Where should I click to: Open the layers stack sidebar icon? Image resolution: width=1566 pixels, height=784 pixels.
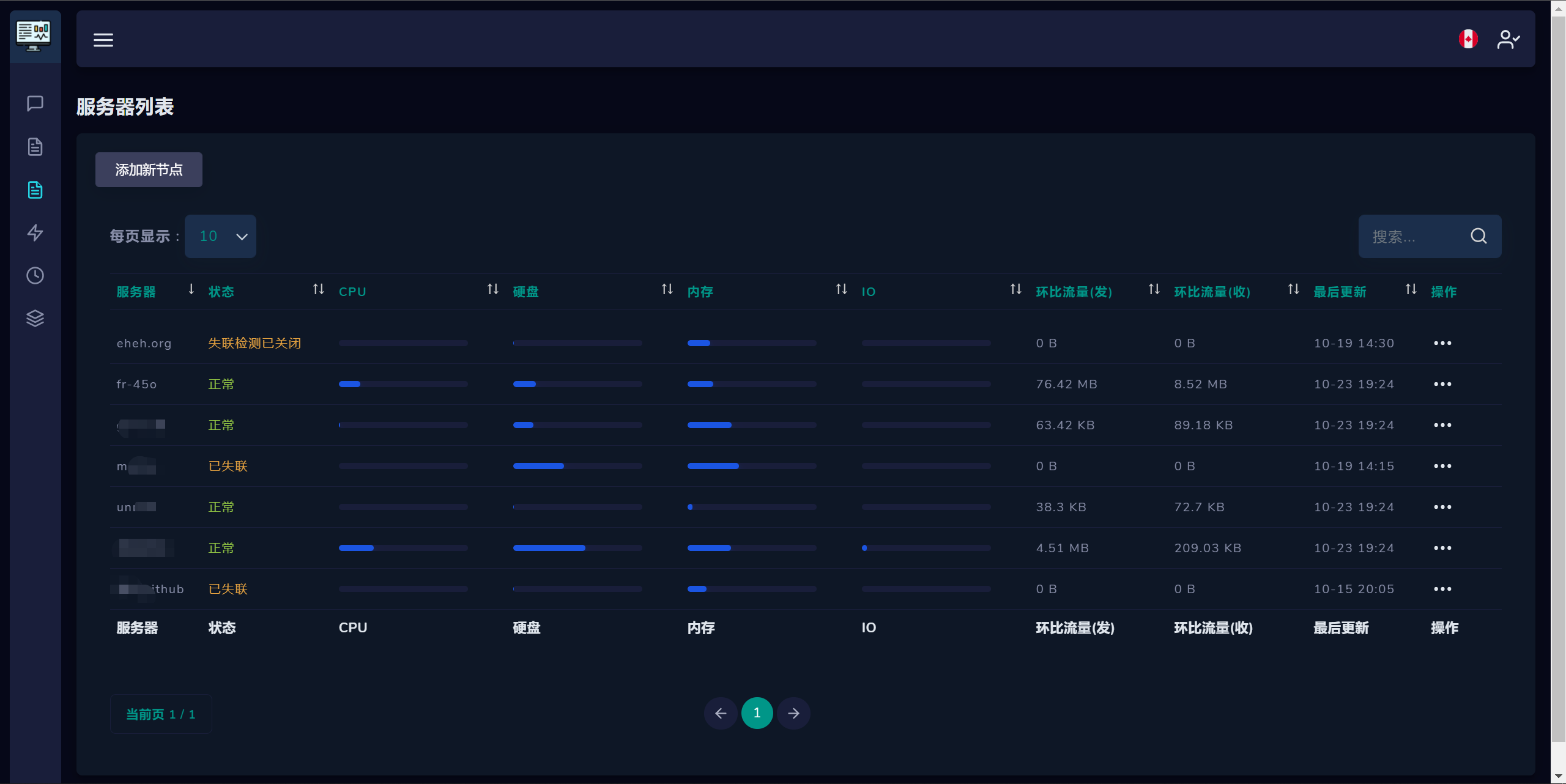coord(35,318)
